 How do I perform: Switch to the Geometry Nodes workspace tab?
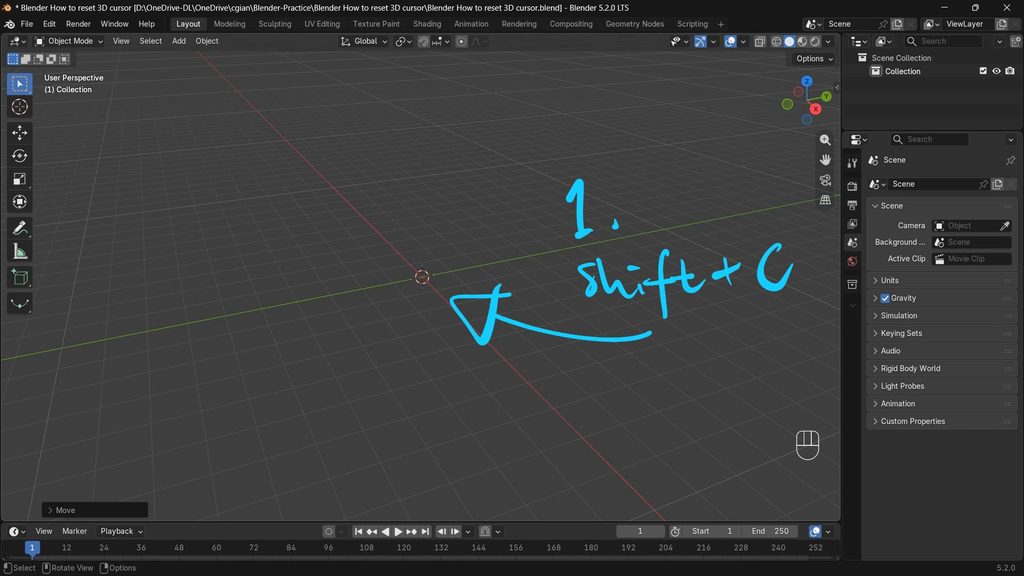point(634,24)
